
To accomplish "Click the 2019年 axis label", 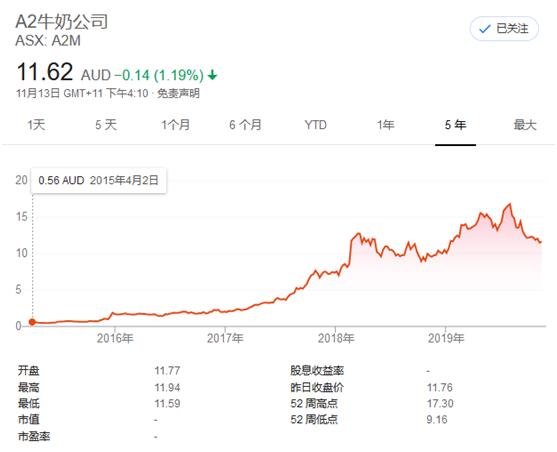I will pos(446,338).
